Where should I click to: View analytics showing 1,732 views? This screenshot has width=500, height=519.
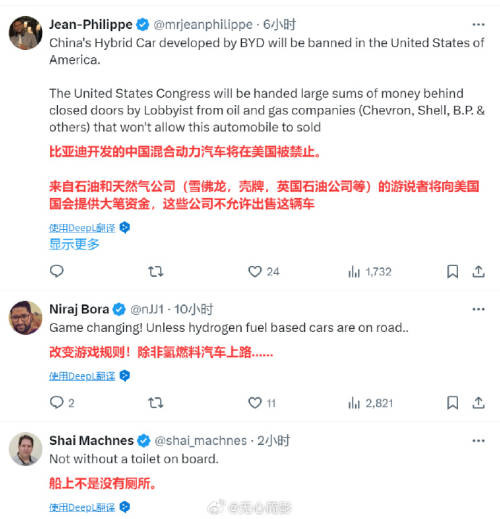tap(370, 272)
